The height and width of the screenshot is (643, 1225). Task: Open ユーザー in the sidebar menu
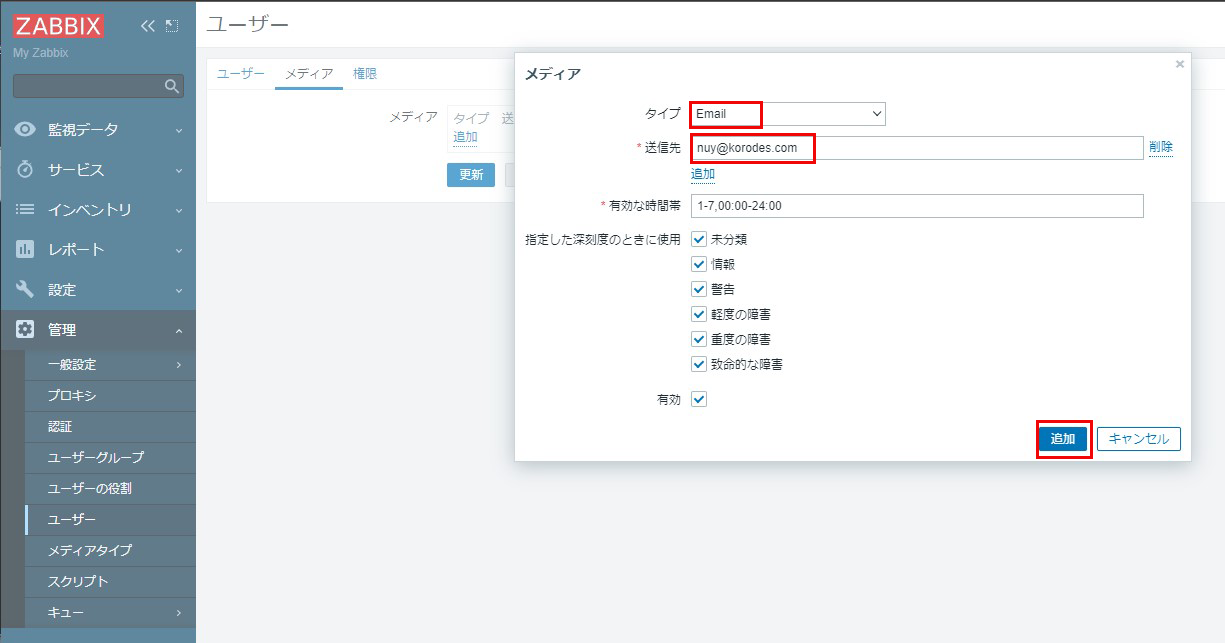tap(110, 520)
